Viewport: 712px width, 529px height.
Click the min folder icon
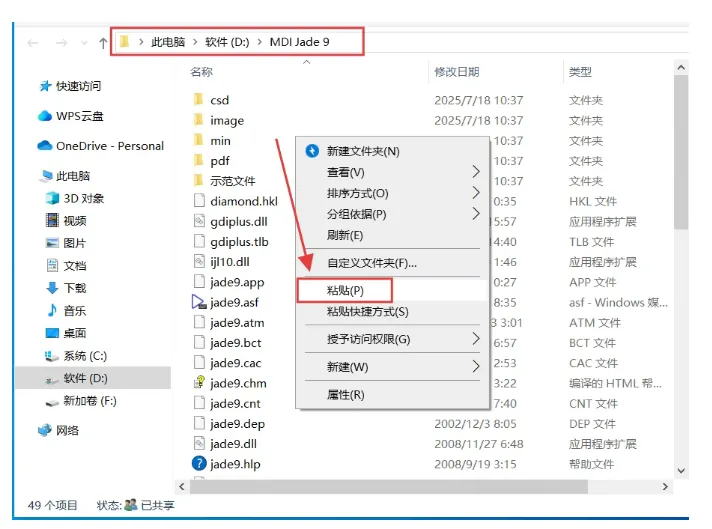coord(198,140)
